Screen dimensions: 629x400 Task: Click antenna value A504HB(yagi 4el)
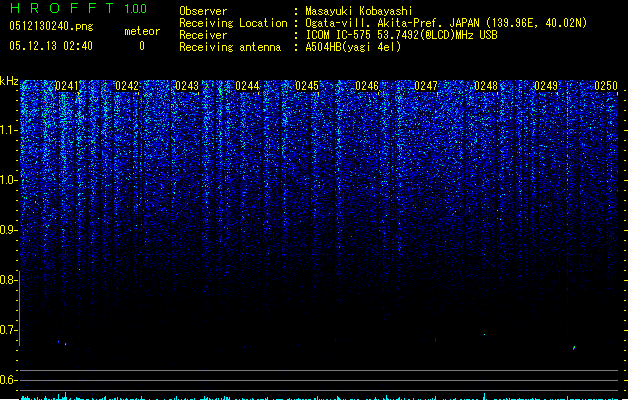pyautogui.click(x=353, y=47)
